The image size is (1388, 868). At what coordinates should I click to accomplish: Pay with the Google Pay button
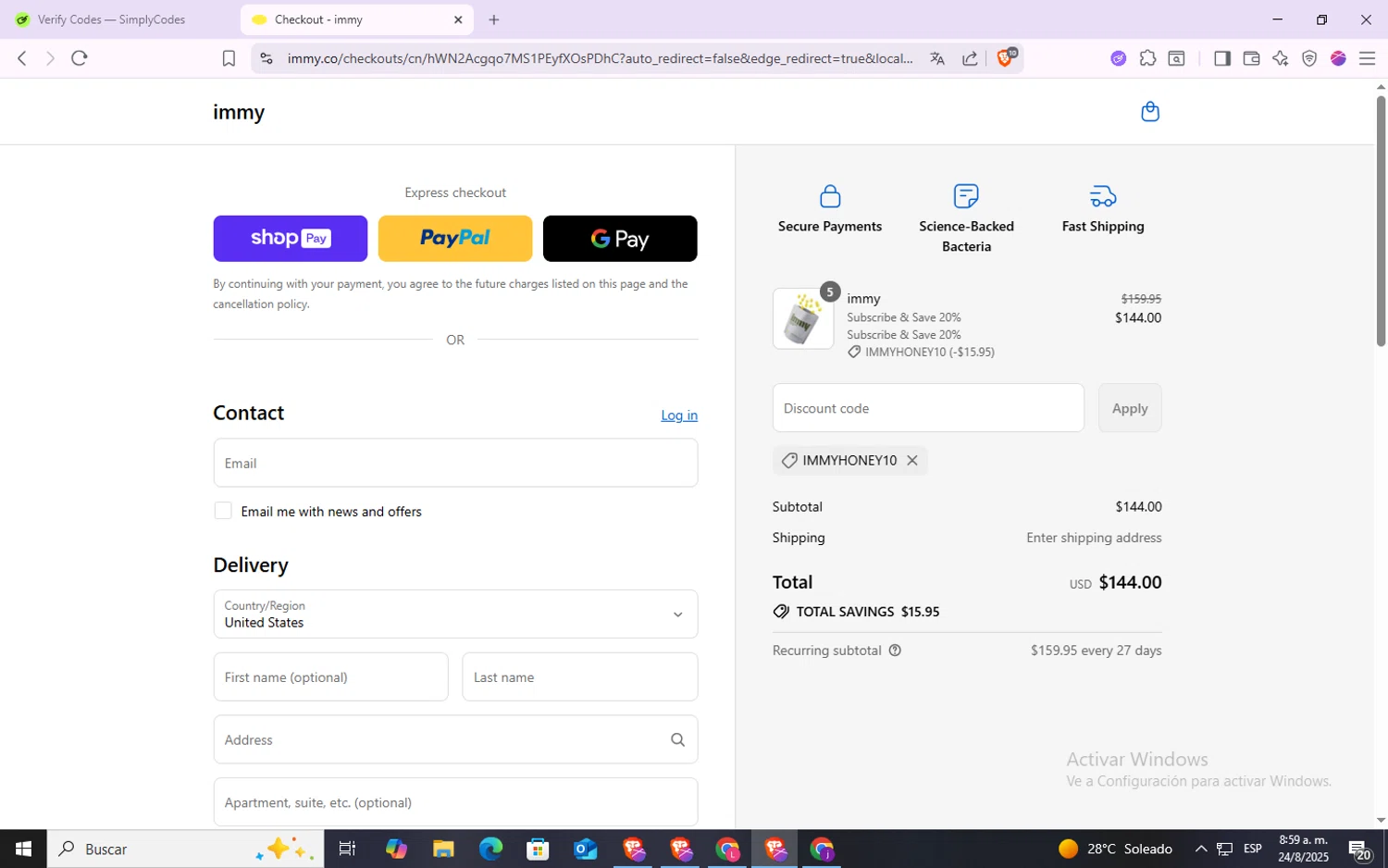[620, 239]
